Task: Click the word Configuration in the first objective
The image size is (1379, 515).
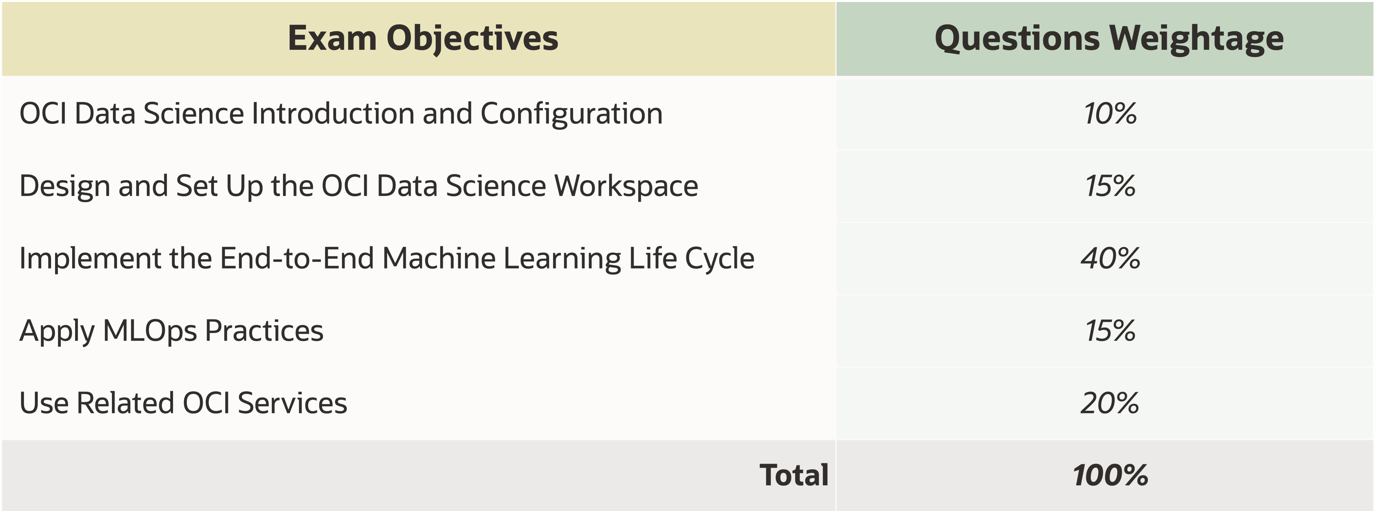Action: click(x=571, y=113)
